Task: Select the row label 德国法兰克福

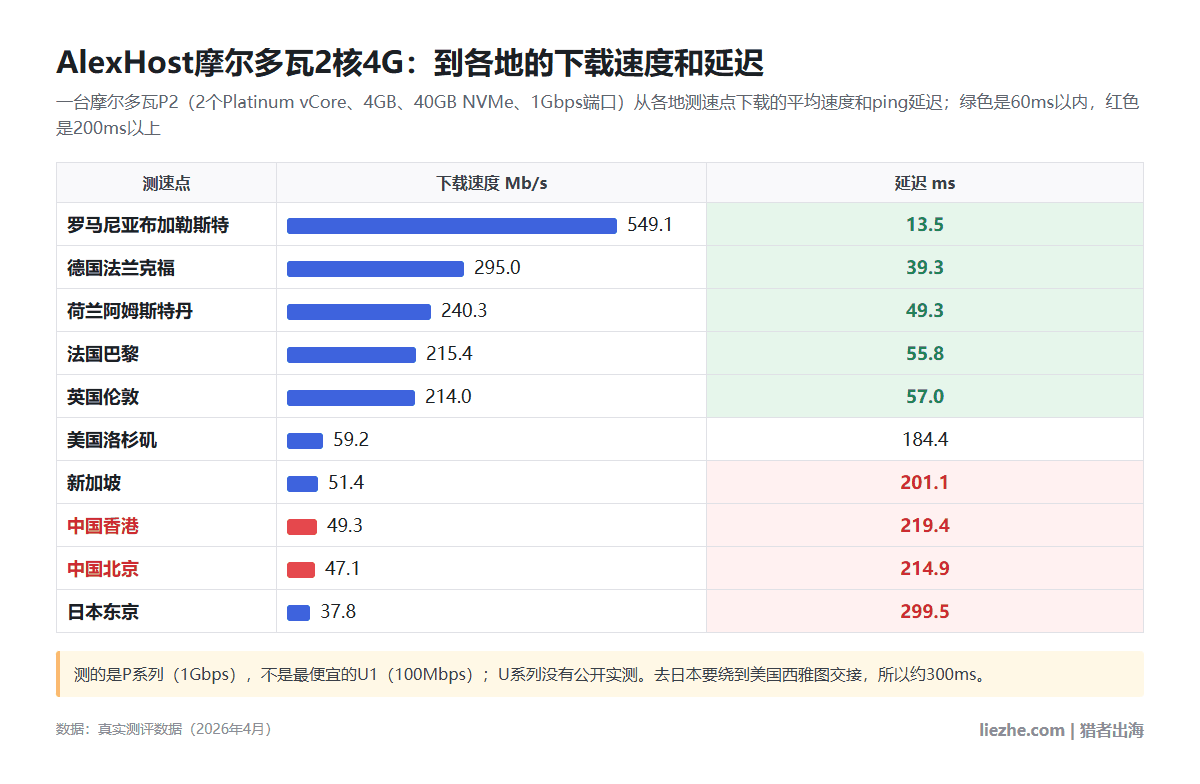Action: coord(121,268)
